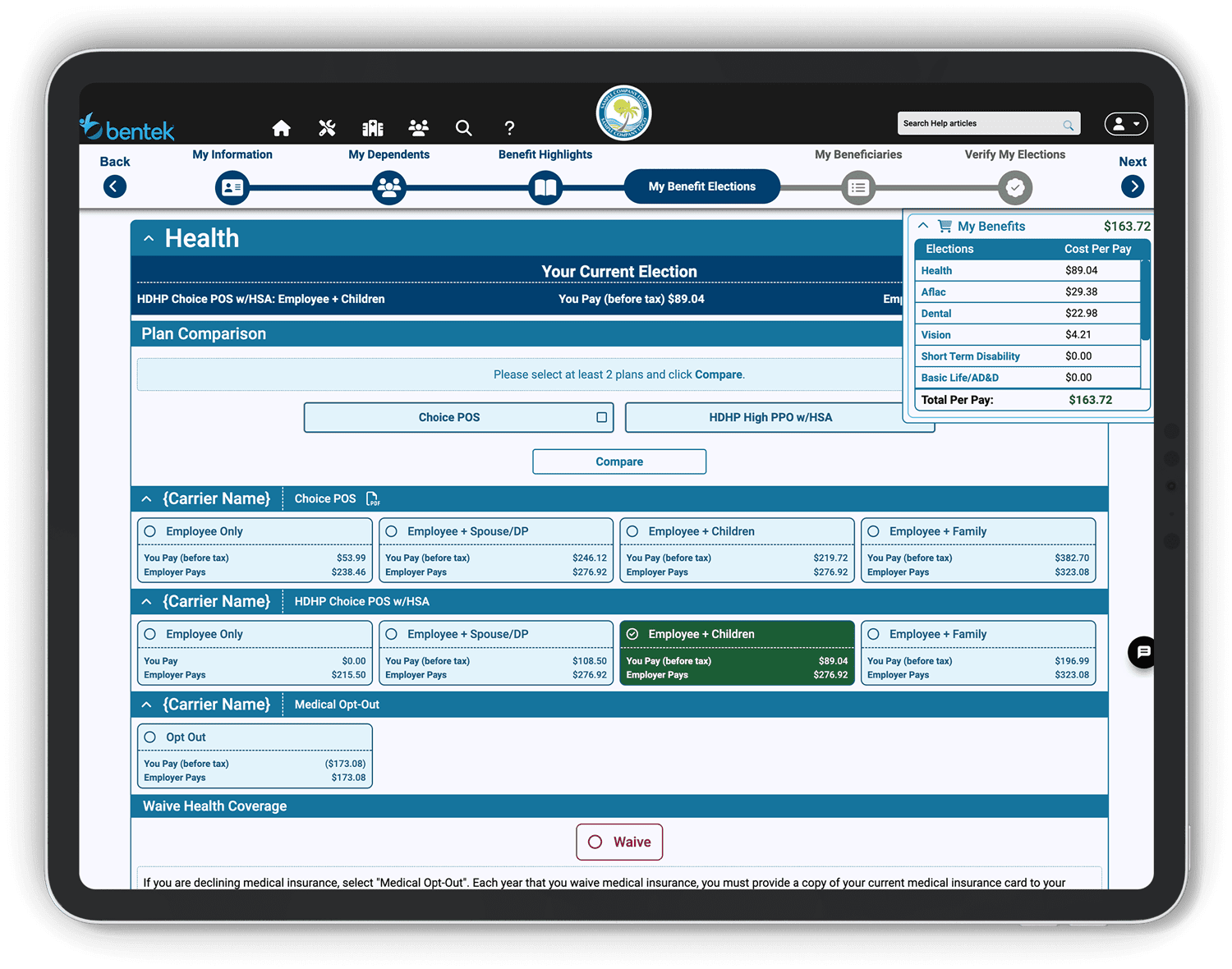
Task: Click the question mark help icon
Action: coord(509,128)
